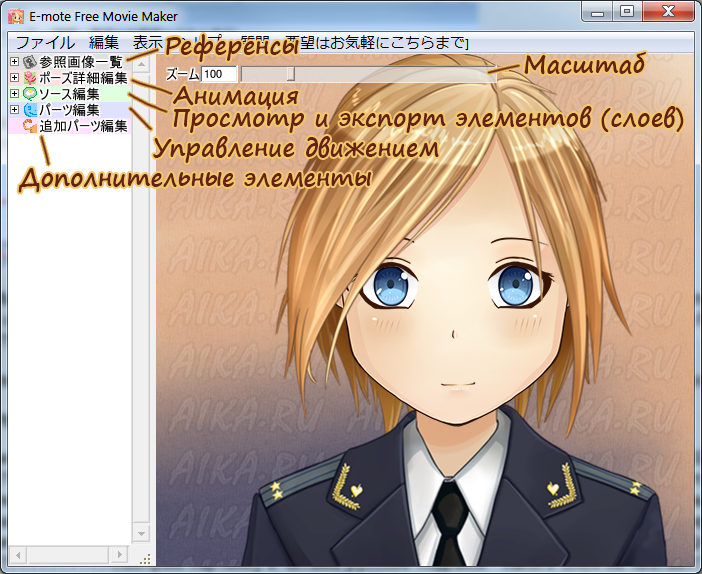
Task: Click the horizontal scroll left arrow
Action: (18, 555)
